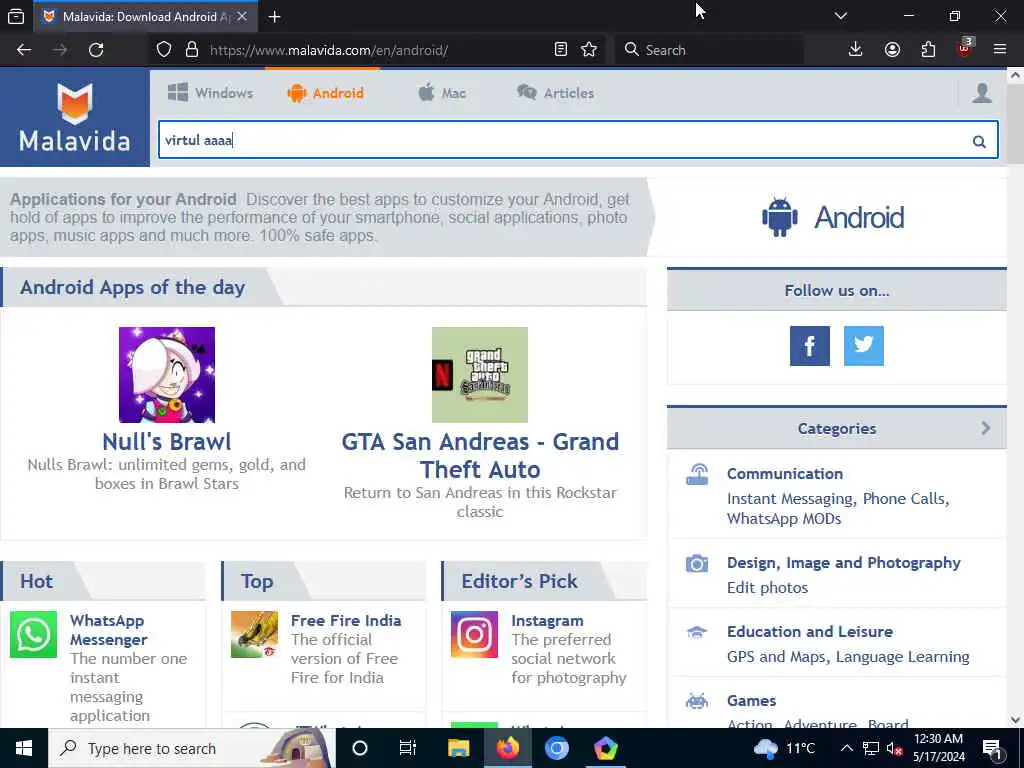The height and width of the screenshot is (768, 1024).
Task: Go back with the browser back arrow
Action: [24, 50]
